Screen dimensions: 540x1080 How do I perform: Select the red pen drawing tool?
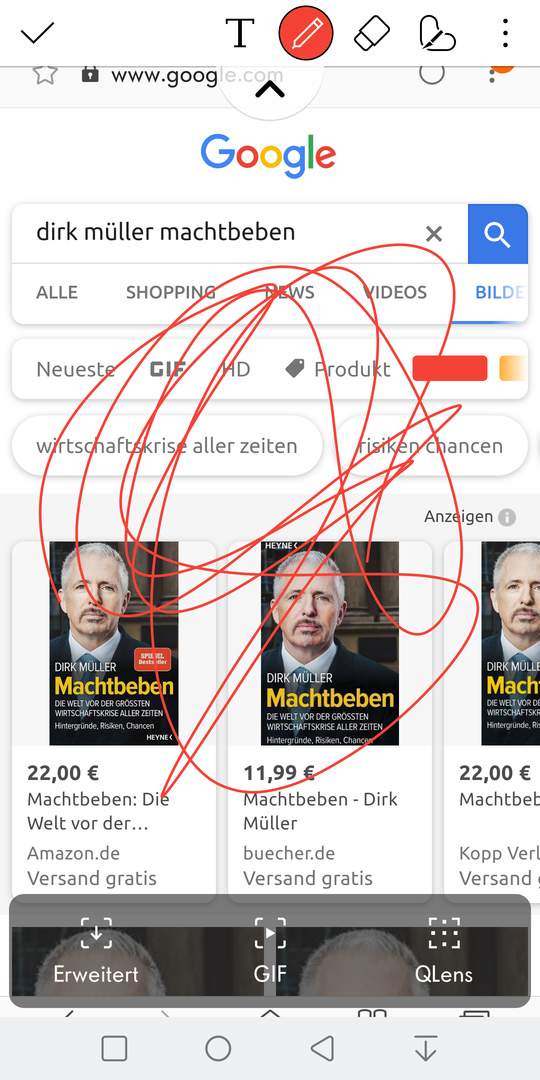click(306, 33)
